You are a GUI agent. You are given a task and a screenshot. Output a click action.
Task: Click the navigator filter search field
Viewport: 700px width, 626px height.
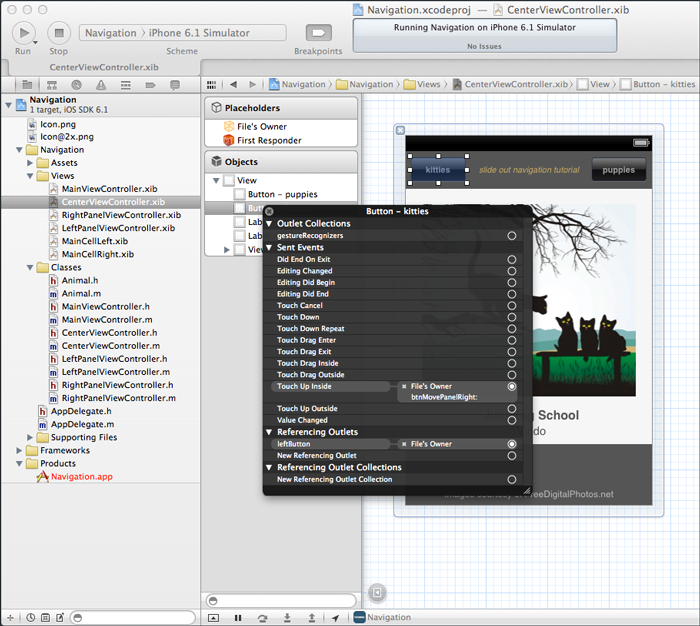coord(133,618)
